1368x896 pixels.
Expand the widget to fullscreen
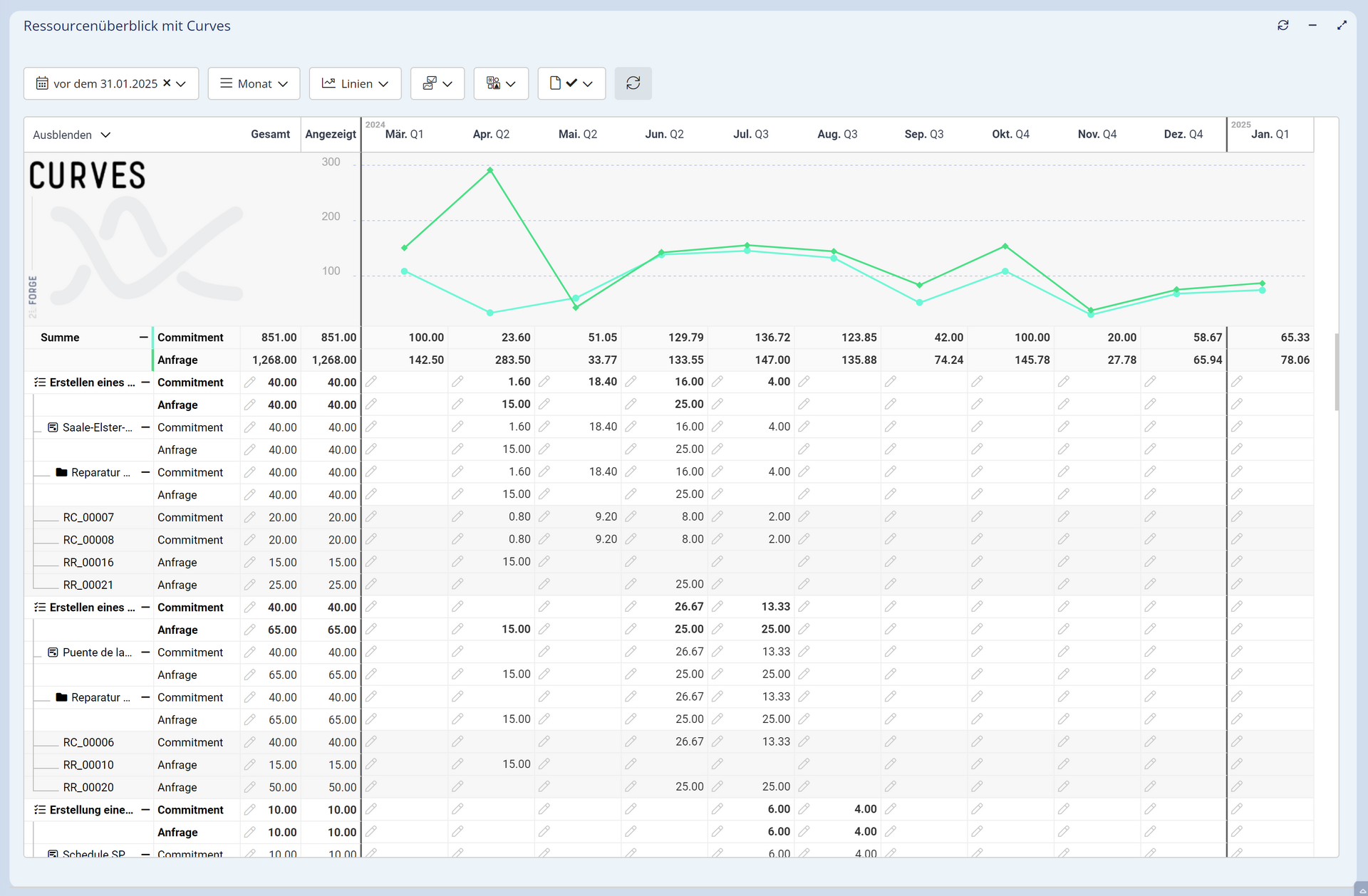click(x=1342, y=26)
